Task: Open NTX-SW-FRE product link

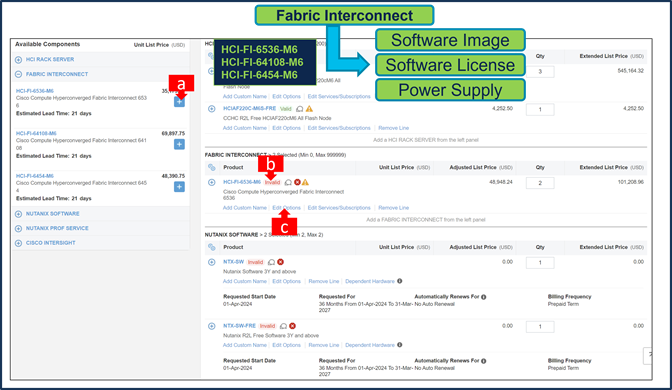Action: (x=240, y=326)
